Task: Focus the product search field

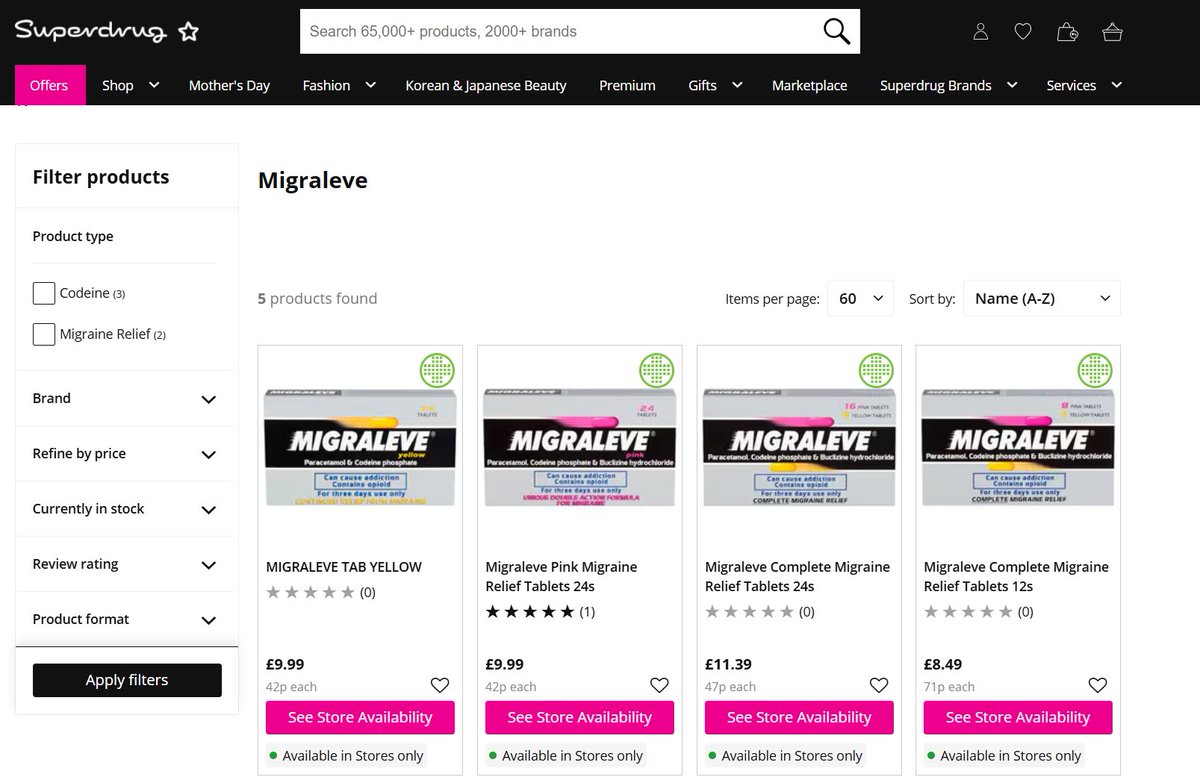Action: click(560, 31)
